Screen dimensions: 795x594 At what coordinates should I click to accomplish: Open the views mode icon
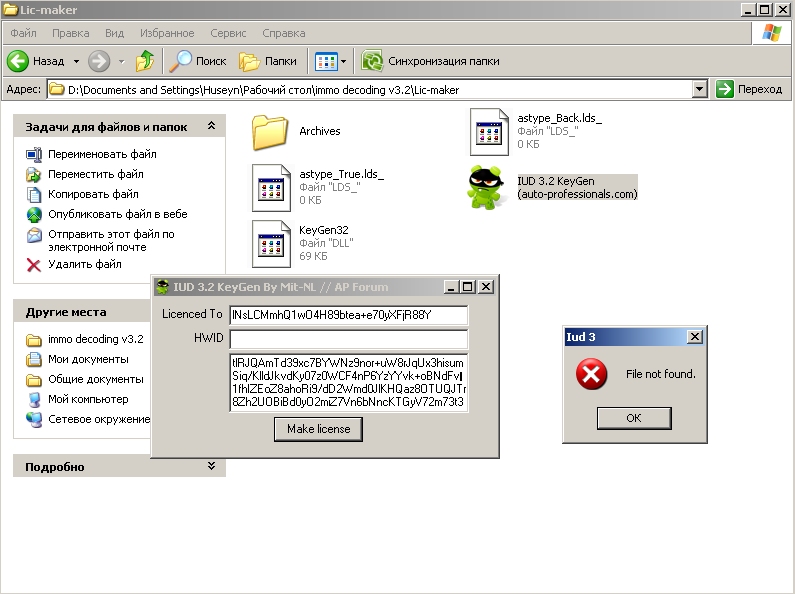[x=326, y=62]
